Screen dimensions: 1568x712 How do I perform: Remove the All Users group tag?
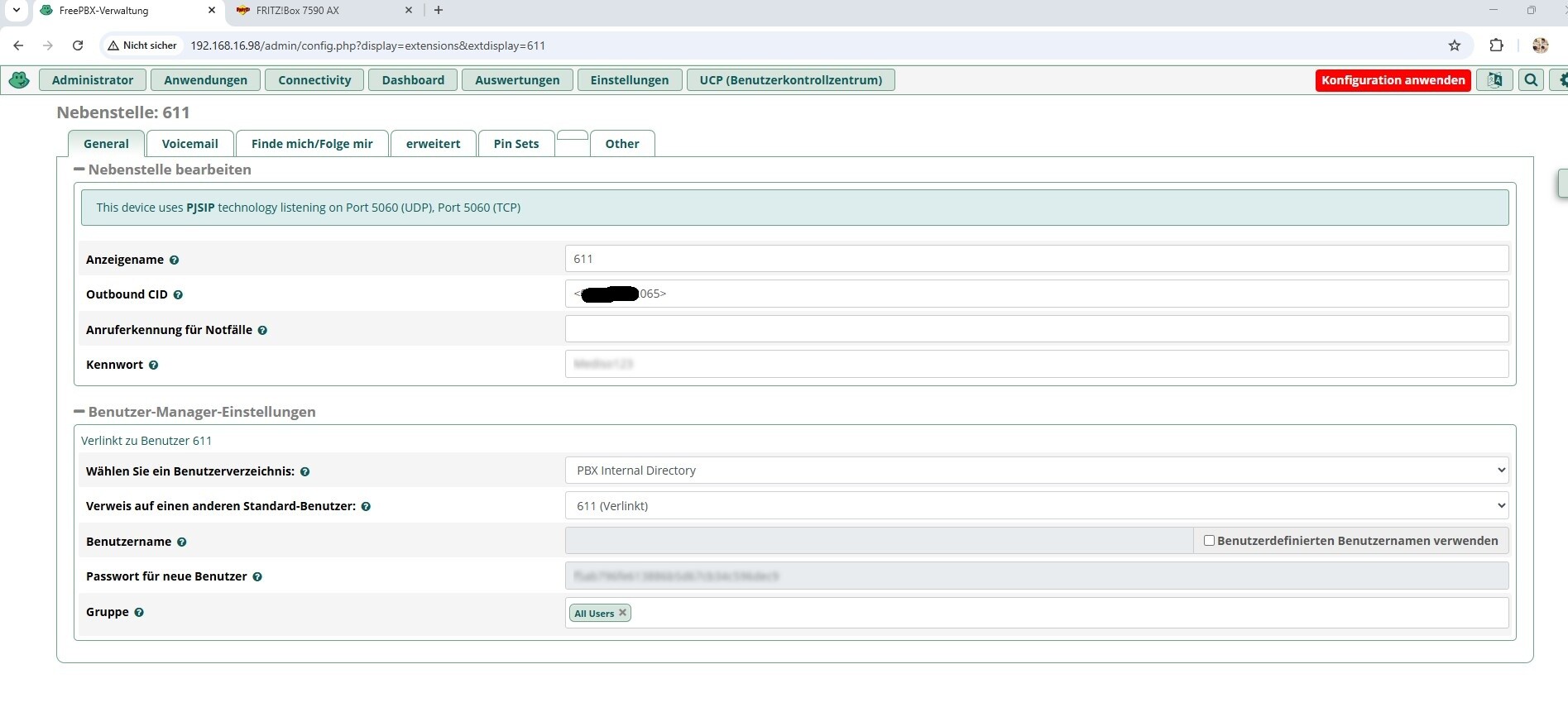(x=622, y=613)
